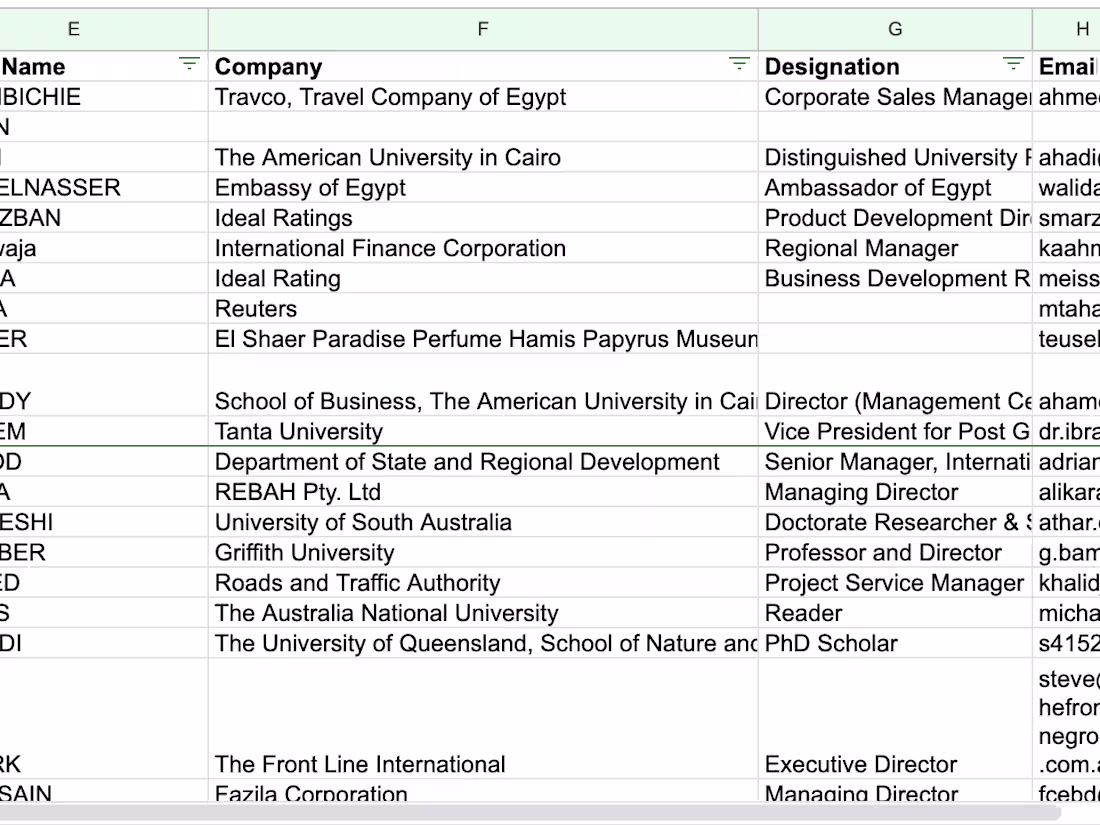Click the Griffith University cell
Image resolution: width=1100 pixels, height=825 pixels.
click(305, 553)
